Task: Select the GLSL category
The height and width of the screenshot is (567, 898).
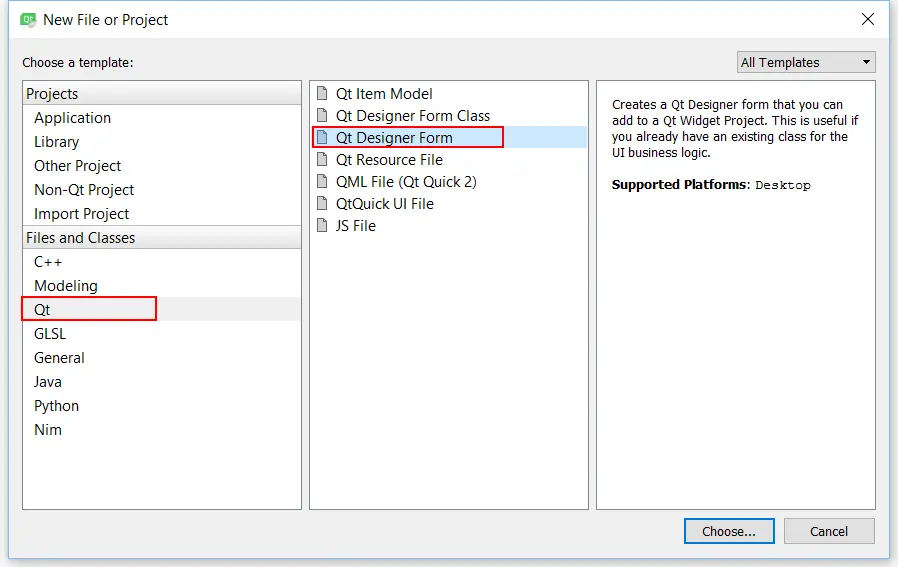Action: (50, 334)
